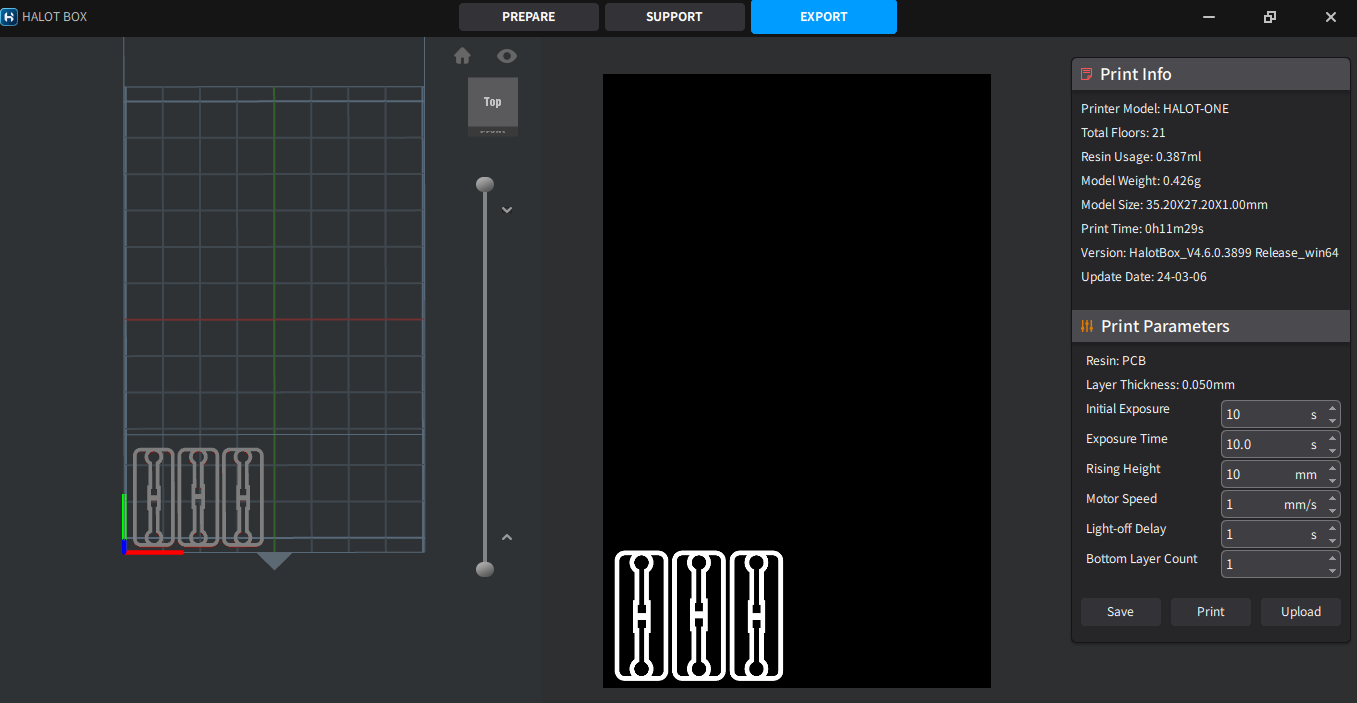Reset view with the home icon
The image size is (1357, 703).
[x=462, y=56]
